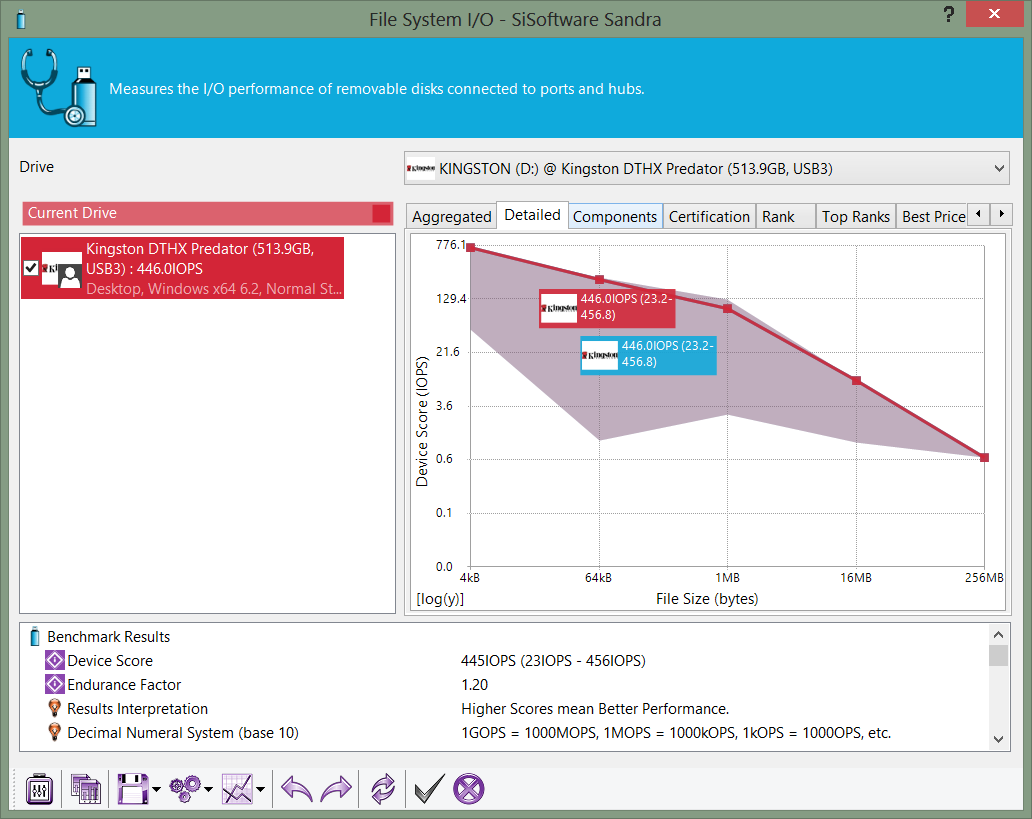The height and width of the screenshot is (819, 1032).
Task: Select the Kingston DTHX Predator drive entry
Action: [x=182, y=268]
